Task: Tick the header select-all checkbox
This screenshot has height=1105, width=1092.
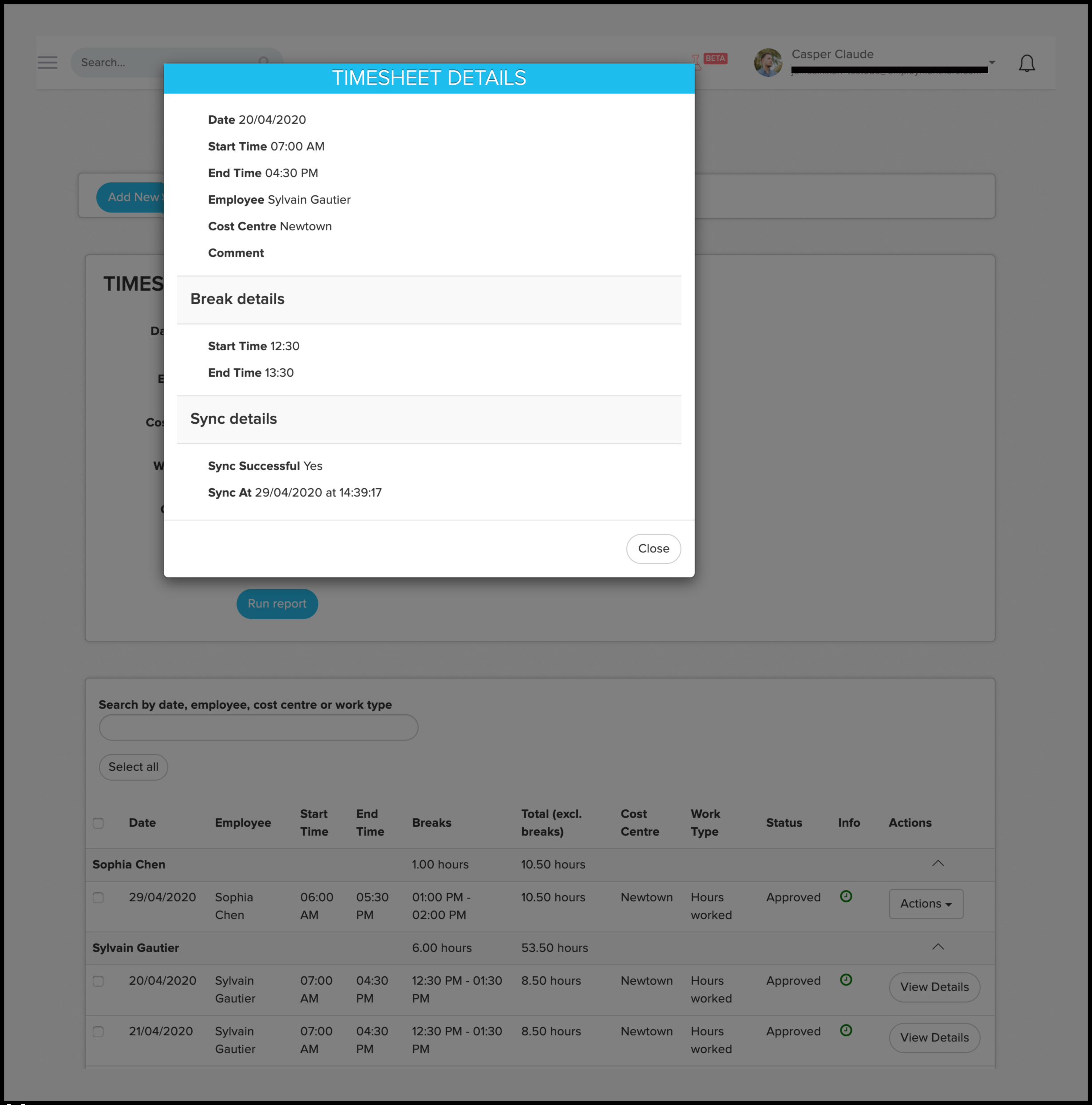Action: click(99, 823)
